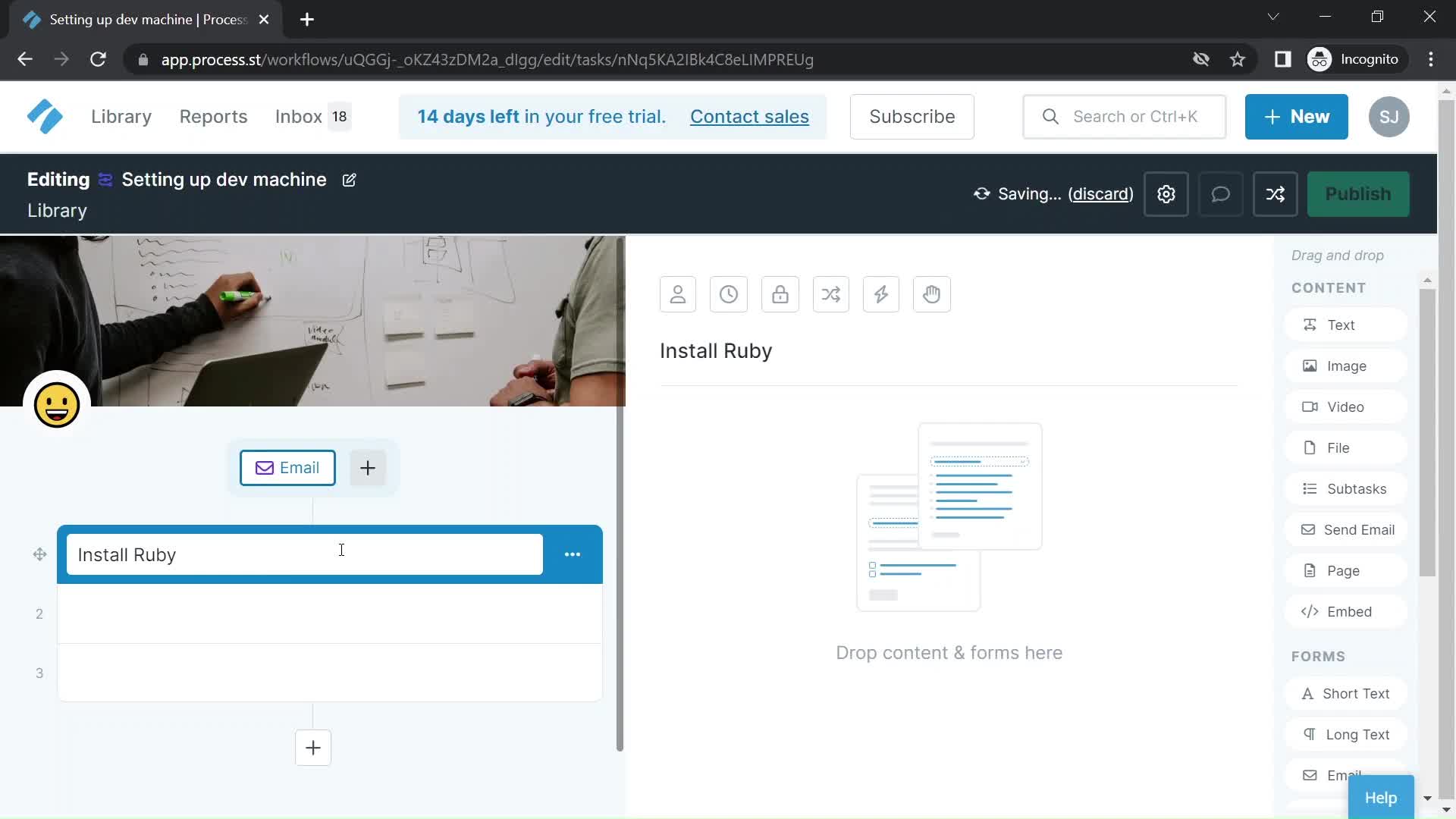This screenshot has width=1456, height=819.
Task: Click the workflow settings gear icon
Action: [x=1166, y=194]
